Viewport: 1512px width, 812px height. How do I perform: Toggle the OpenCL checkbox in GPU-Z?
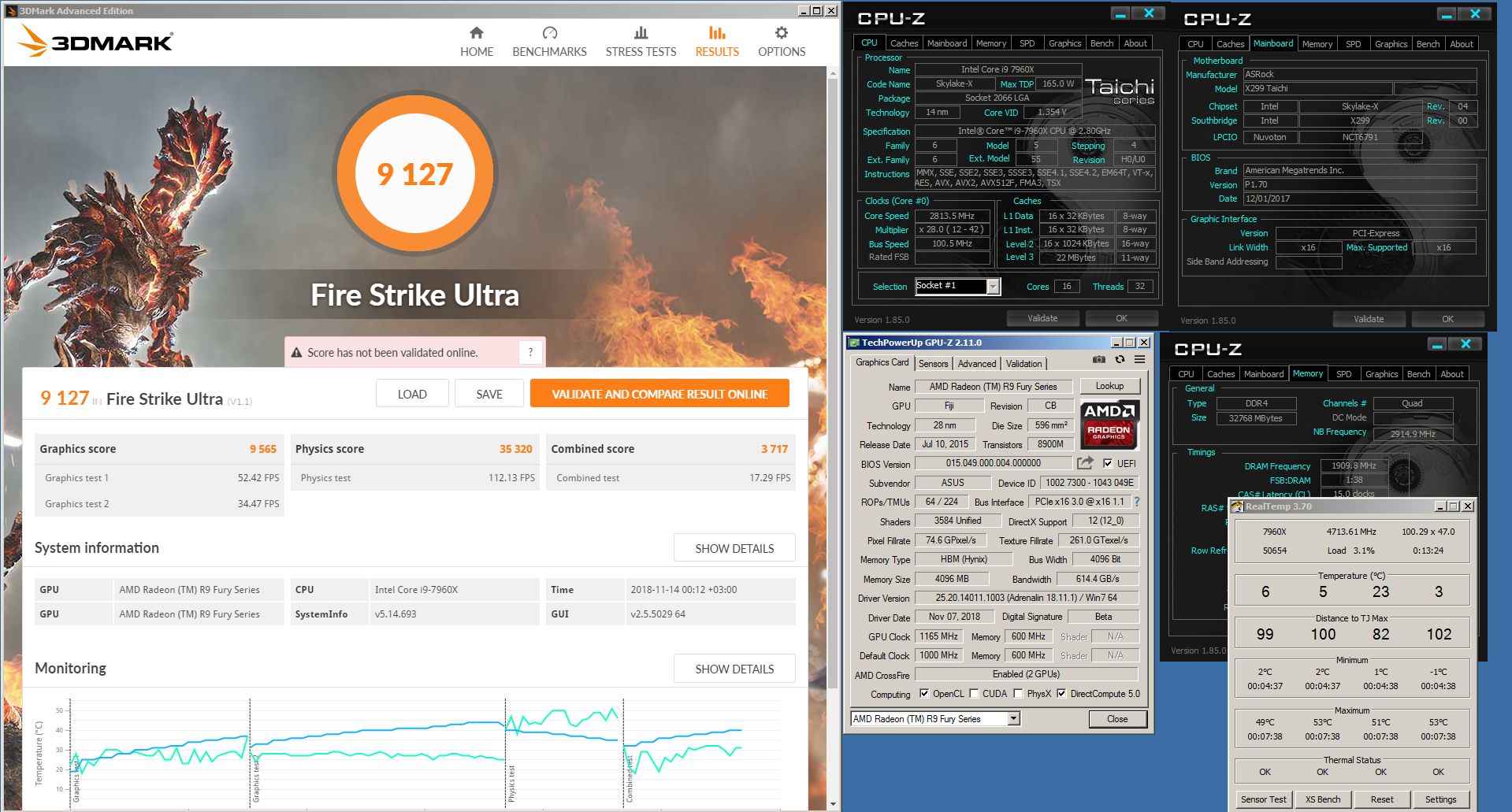(924, 694)
